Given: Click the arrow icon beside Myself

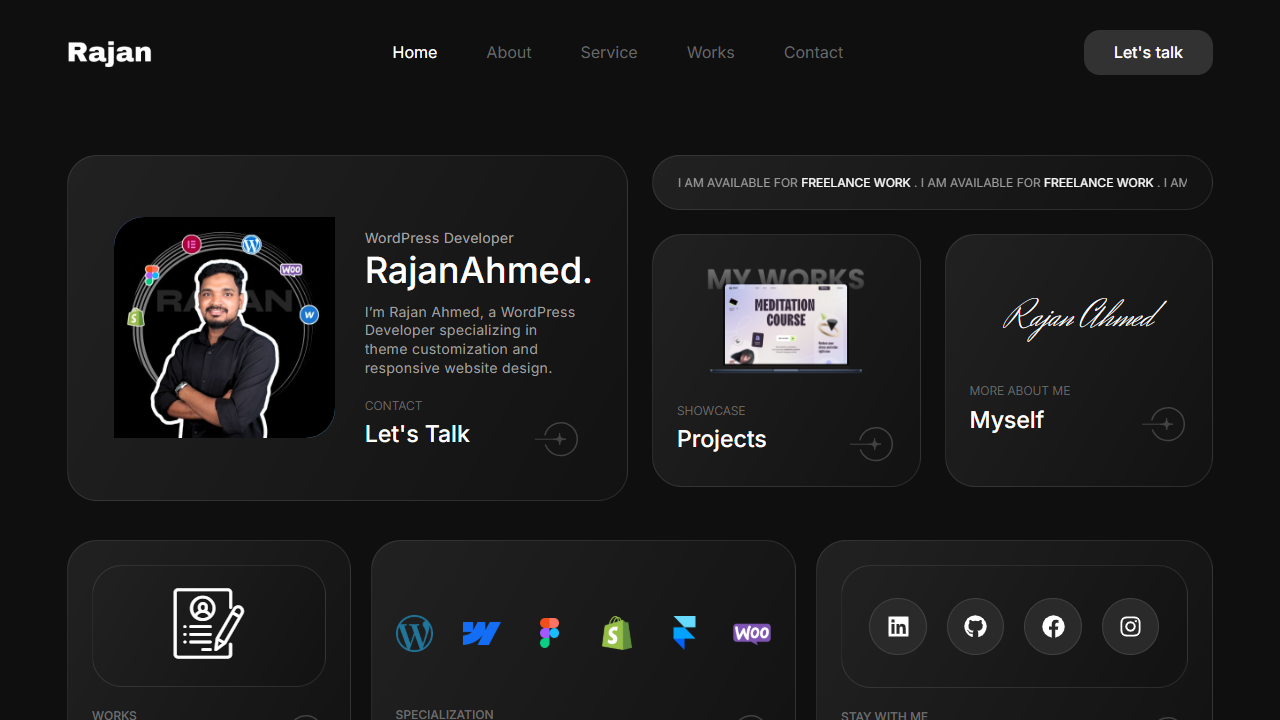Looking at the screenshot, I should pos(1164,424).
